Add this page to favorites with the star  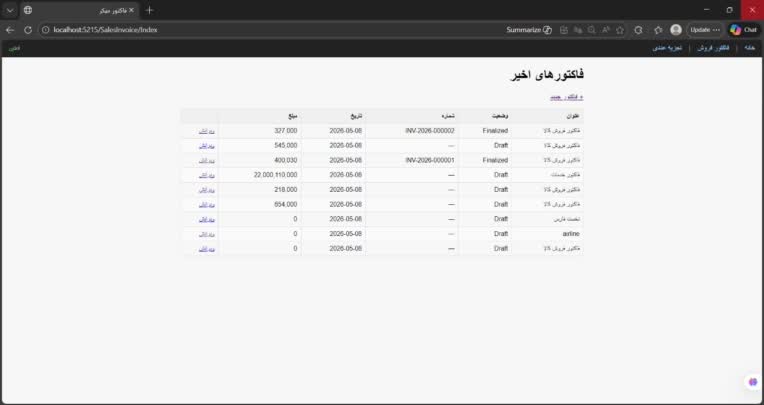tap(620, 30)
